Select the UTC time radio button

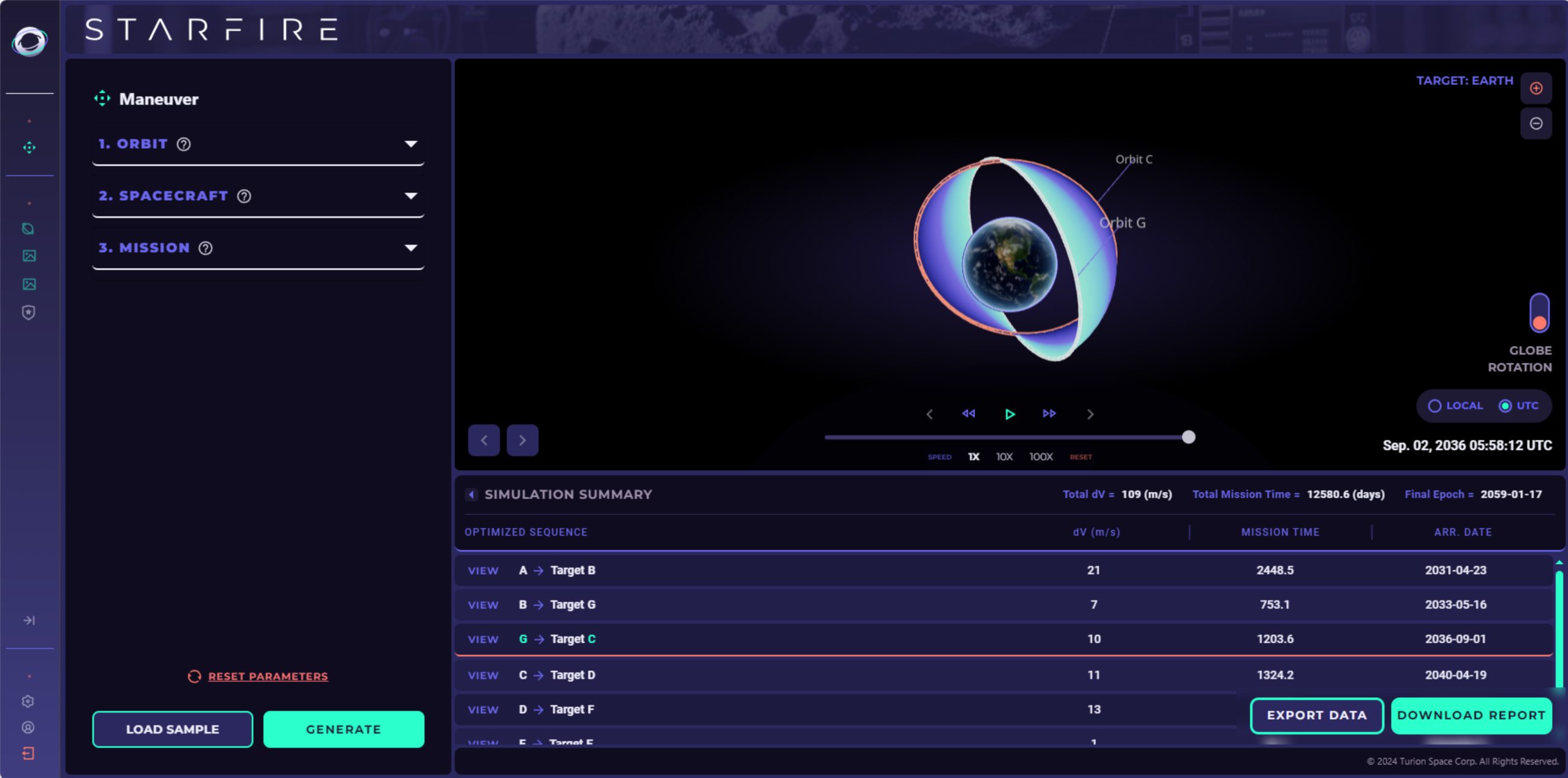(x=1505, y=406)
